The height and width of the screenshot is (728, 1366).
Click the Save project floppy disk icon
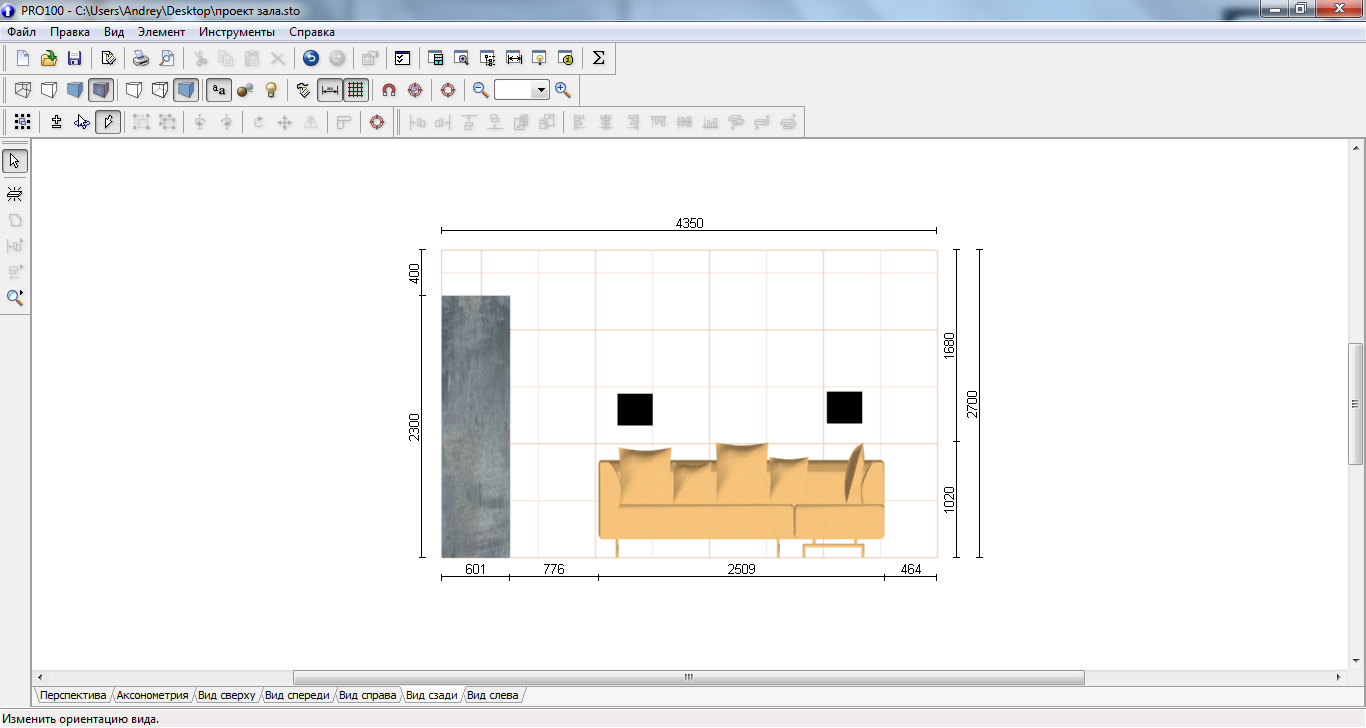point(74,58)
